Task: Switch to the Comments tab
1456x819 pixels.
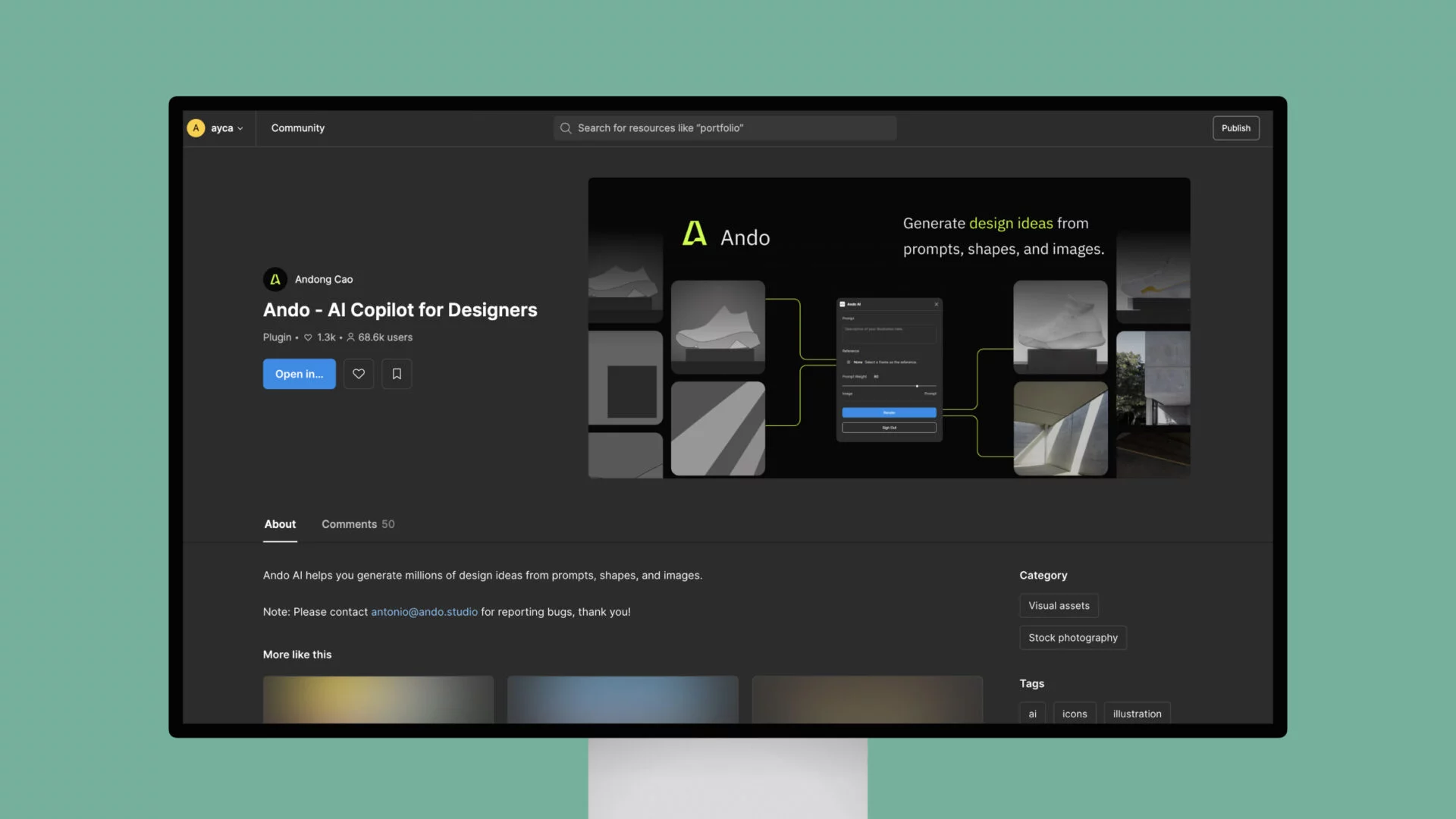Action: (x=358, y=524)
